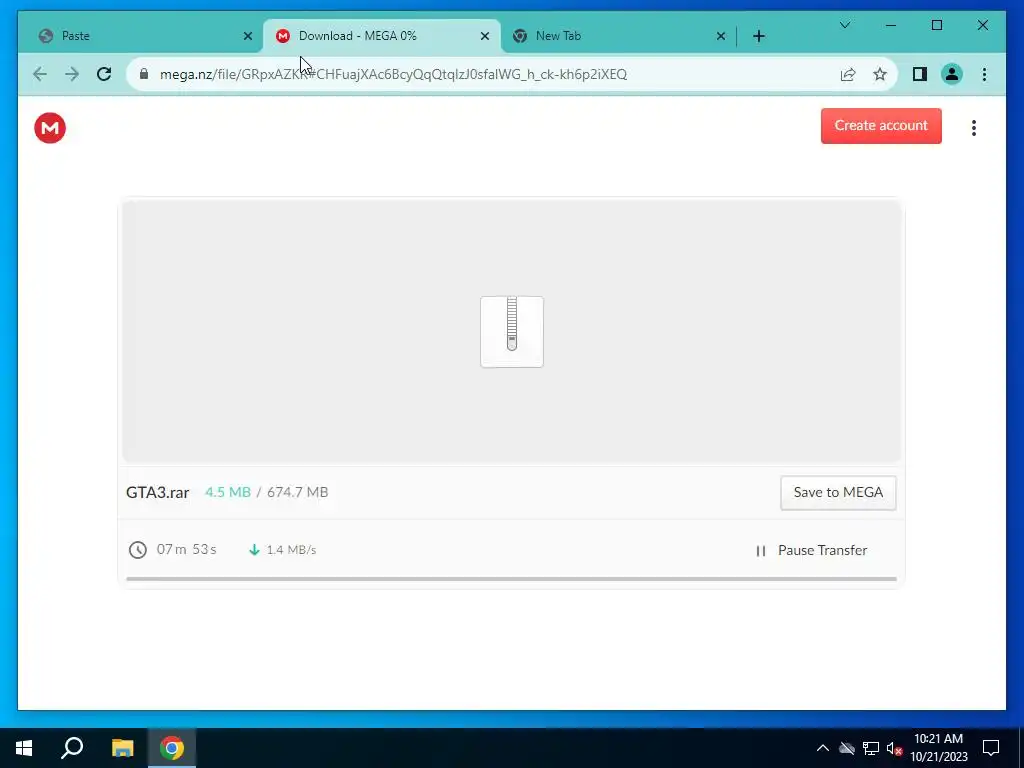The height and width of the screenshot is (768, 1024).
Task: Close the Download - MEGA tab
Action: (485, 36)
